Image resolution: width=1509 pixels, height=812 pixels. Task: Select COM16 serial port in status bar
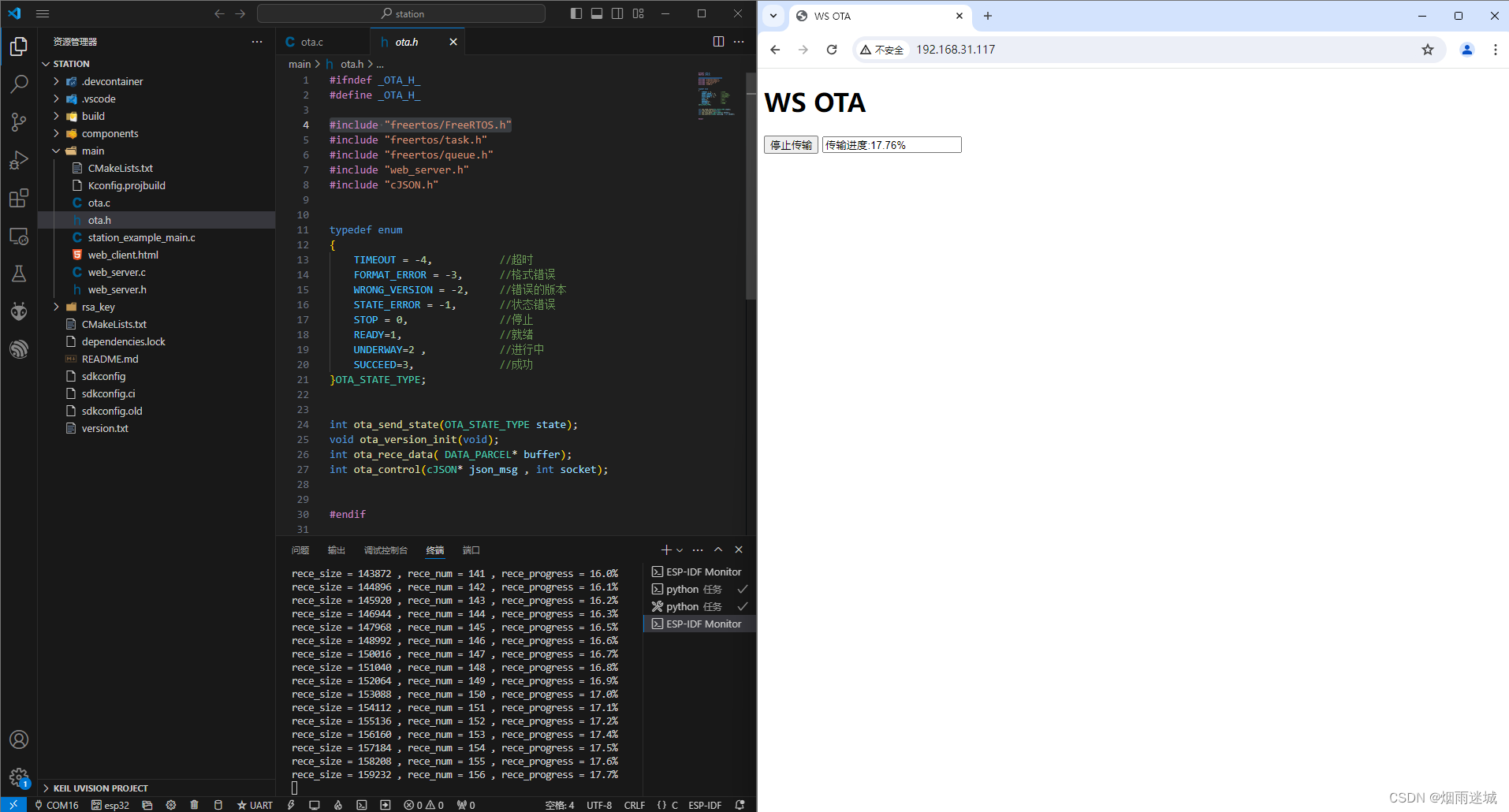tap(57, 805)
